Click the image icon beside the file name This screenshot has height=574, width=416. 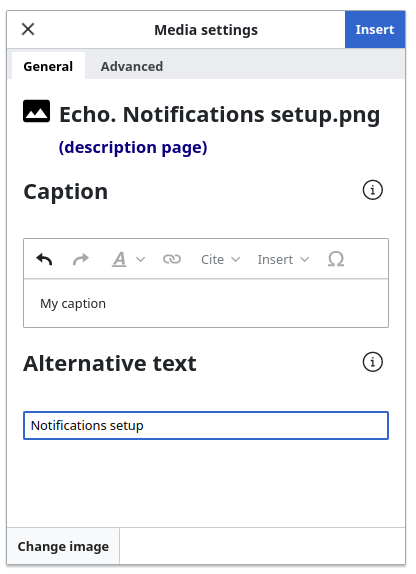tap(37, 111)
